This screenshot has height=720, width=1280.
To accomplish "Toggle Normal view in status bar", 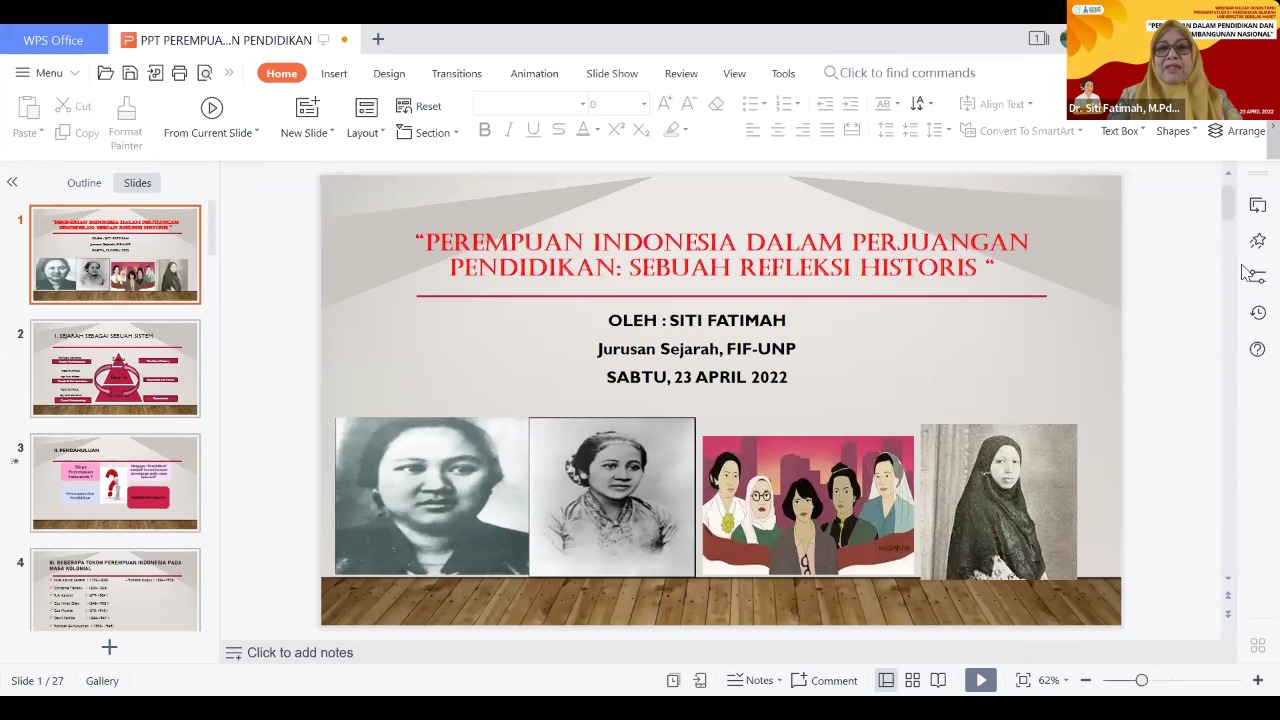I will click(x=886, y=681).
